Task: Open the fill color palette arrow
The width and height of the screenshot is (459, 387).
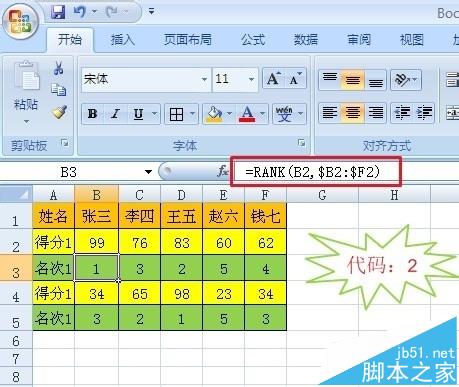Action: tap(230, 114)
